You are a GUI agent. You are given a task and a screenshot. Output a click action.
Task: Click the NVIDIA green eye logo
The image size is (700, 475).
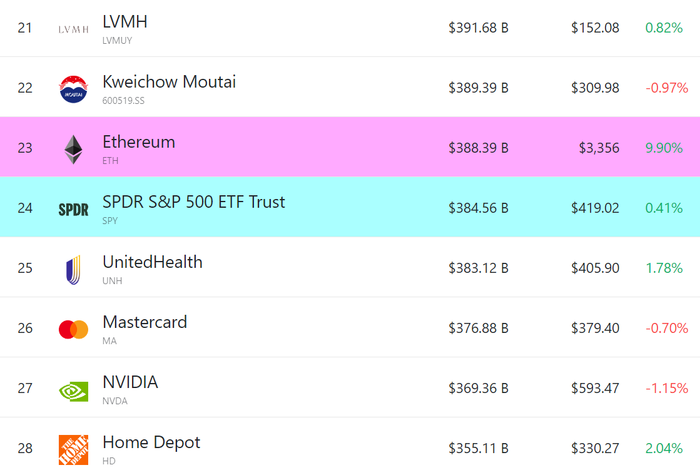click(x=73, y=391)
